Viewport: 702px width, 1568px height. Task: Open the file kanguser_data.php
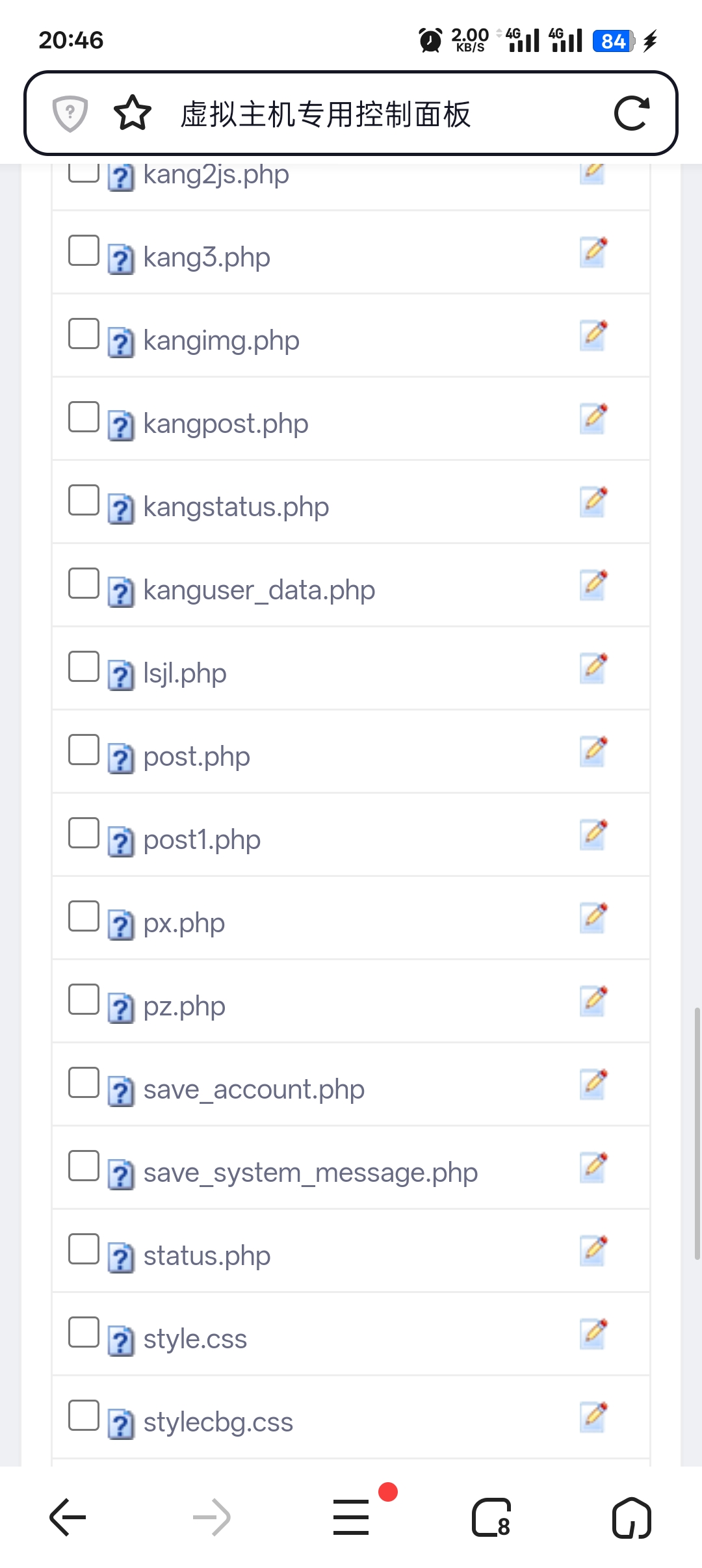259,590
